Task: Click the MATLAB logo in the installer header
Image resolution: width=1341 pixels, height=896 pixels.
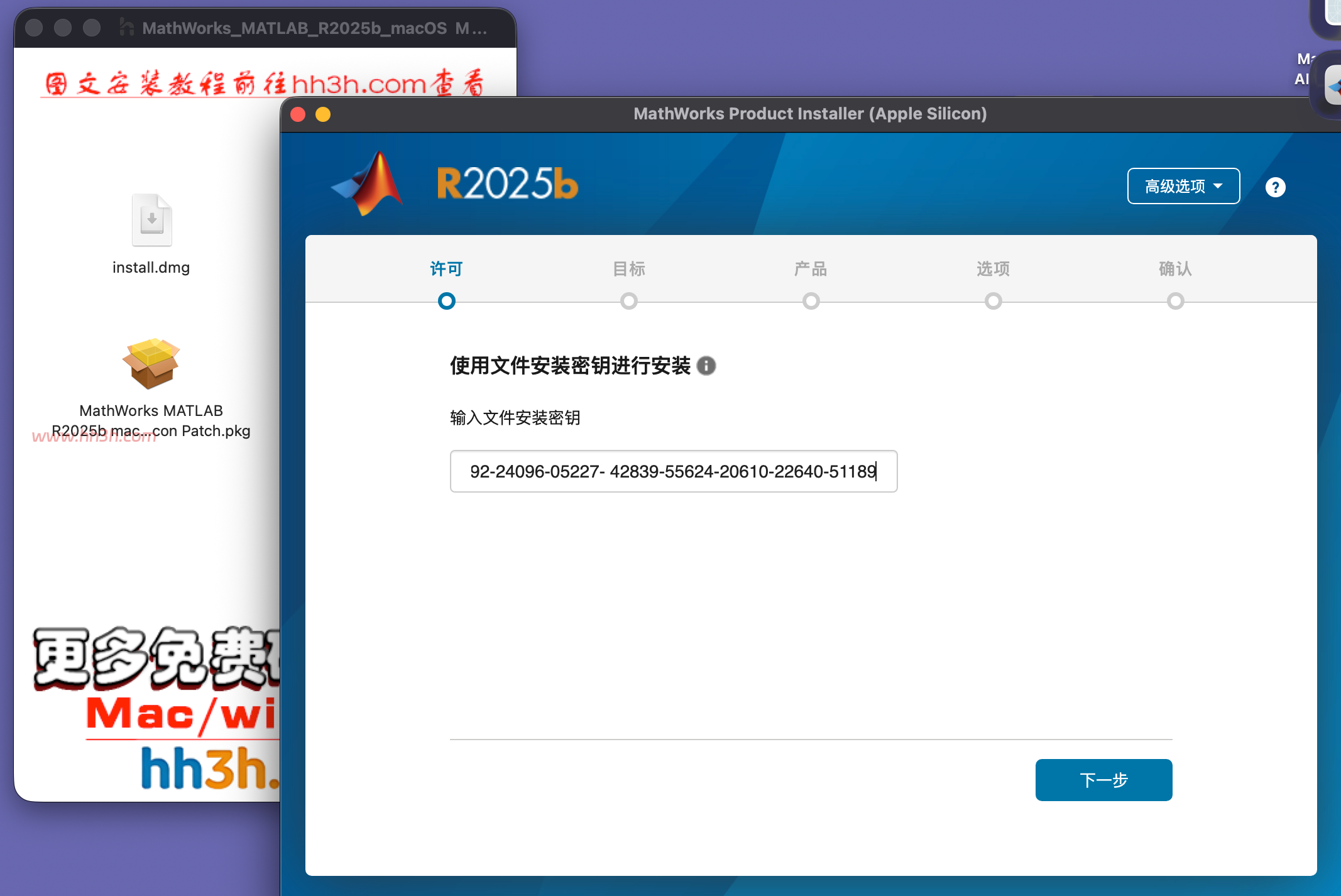Action: pyautogui.click(x=368, y=183)
